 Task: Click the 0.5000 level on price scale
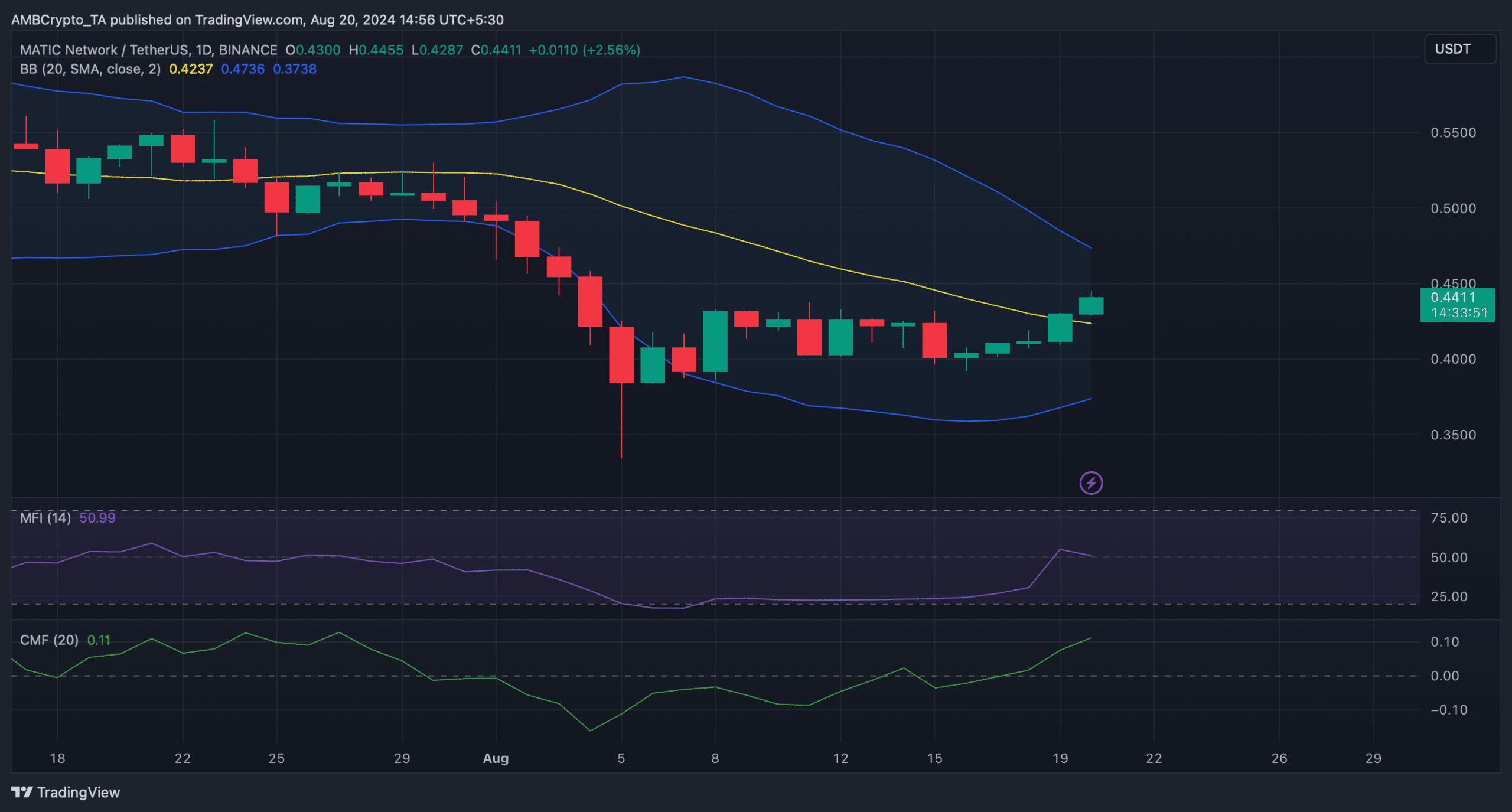click(1452, 208)
